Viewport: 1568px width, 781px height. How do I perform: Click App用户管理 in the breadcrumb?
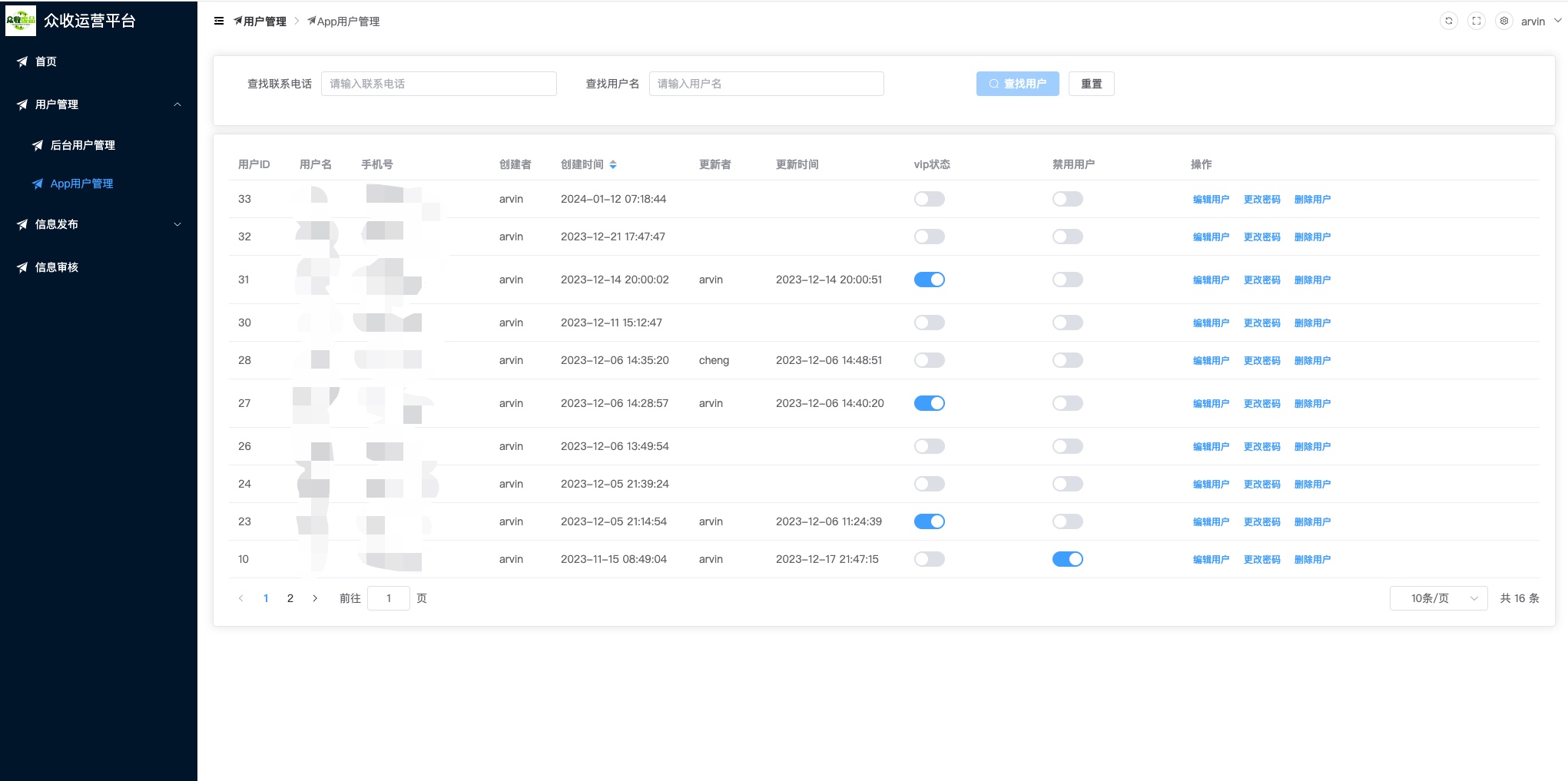coord(343,22)
